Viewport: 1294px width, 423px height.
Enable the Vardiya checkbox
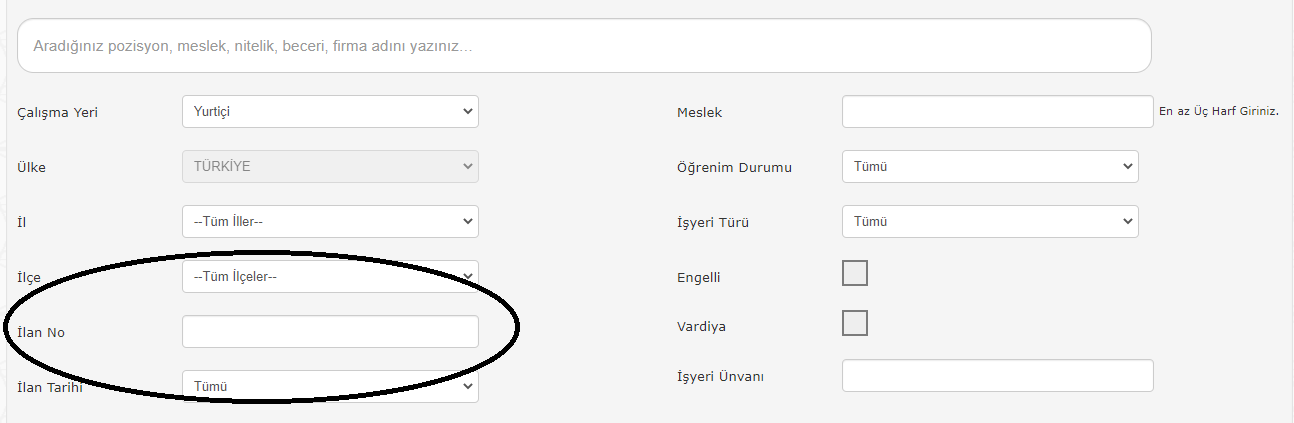click(855, 323)
